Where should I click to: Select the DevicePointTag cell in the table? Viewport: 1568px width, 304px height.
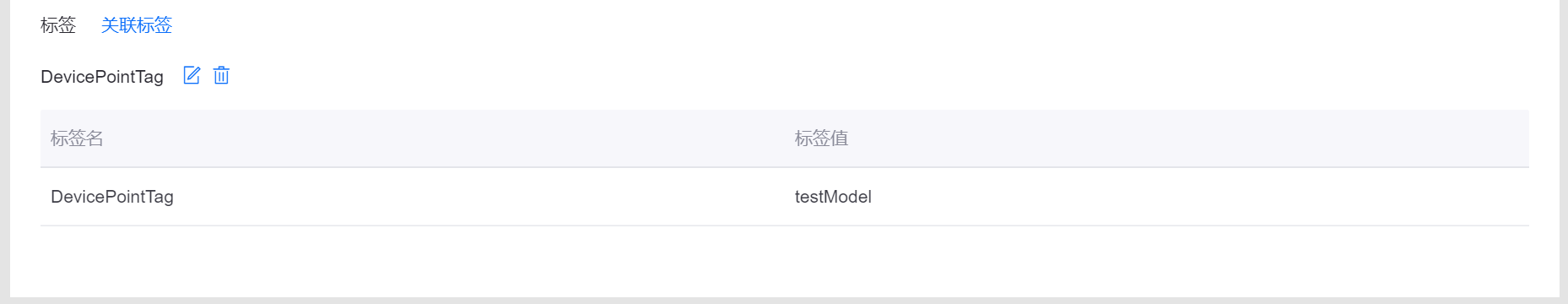coord(112,197)
